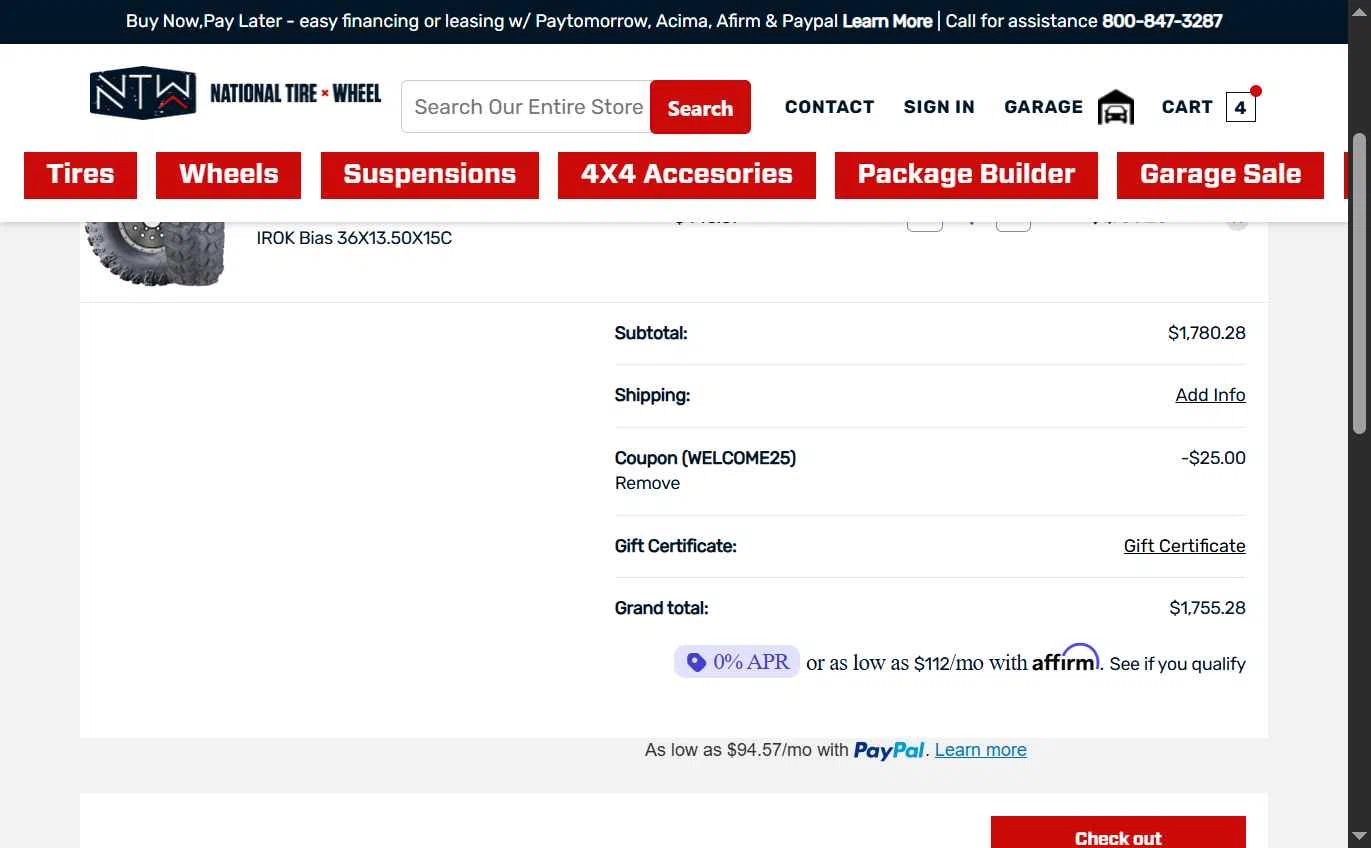
Task: Open the CART text link
Action: point(1187,107)
